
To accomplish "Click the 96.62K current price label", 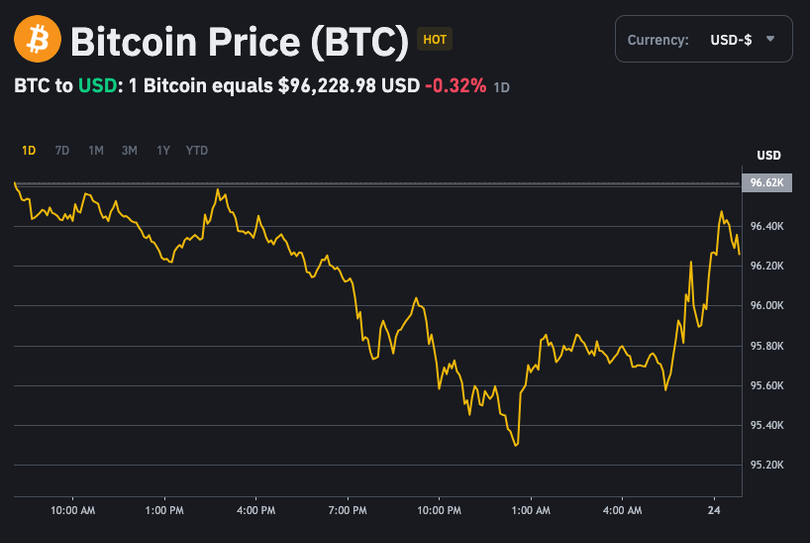I will coord(767,183).
